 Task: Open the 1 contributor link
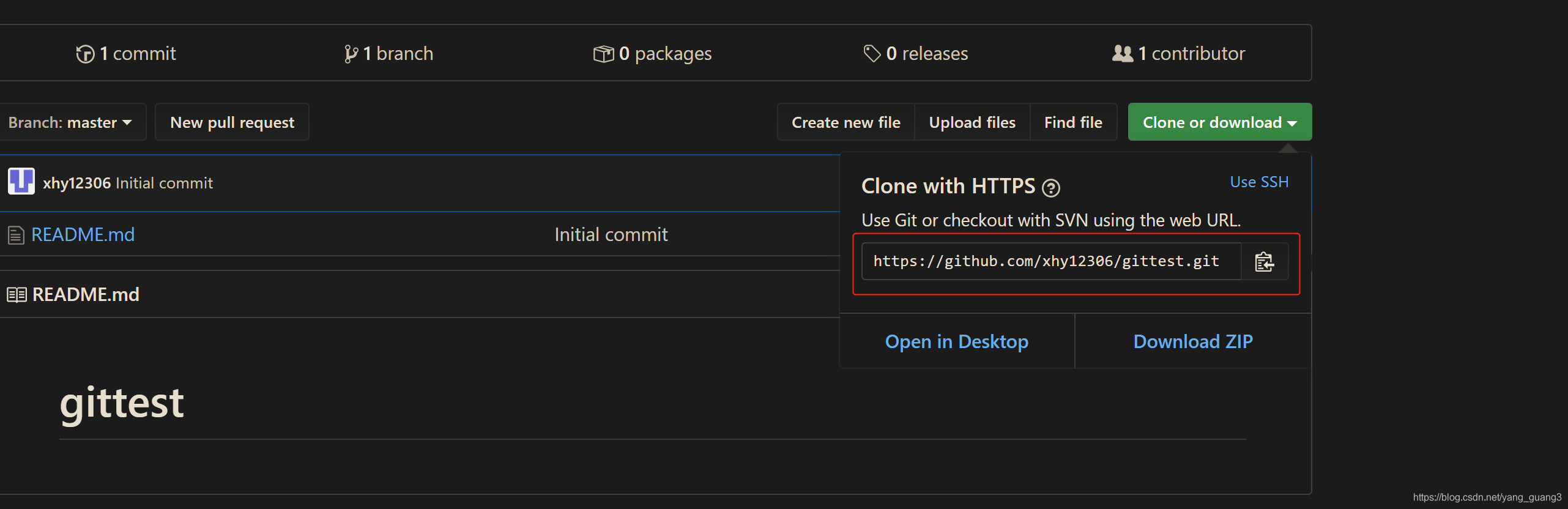1178,54
